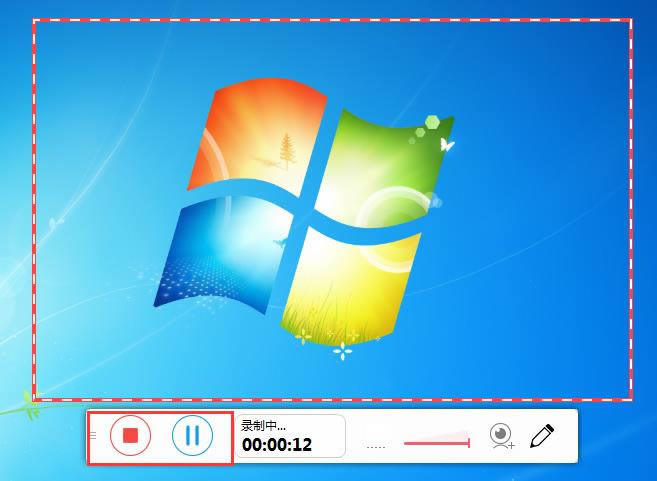Select the pencil annotation tool
657x481 pixels.
(x=542, y=435)
